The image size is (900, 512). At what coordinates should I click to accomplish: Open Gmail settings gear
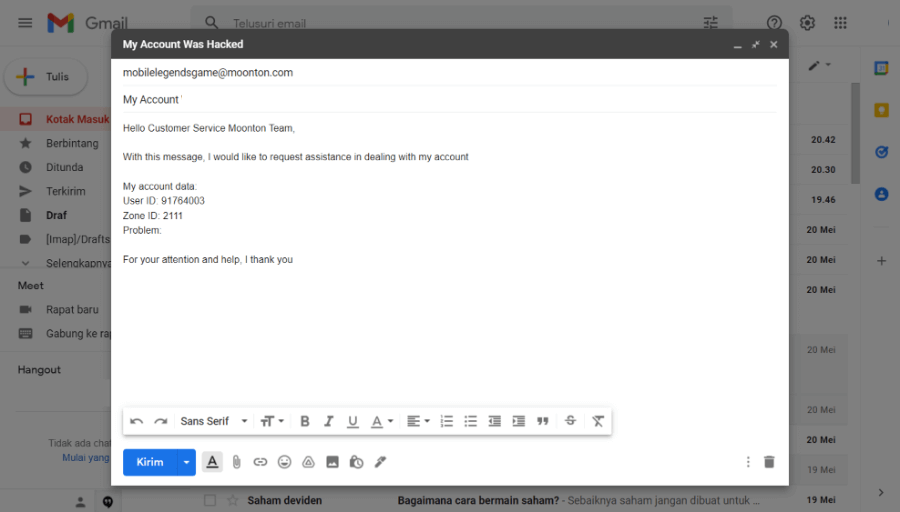[808, 23]
